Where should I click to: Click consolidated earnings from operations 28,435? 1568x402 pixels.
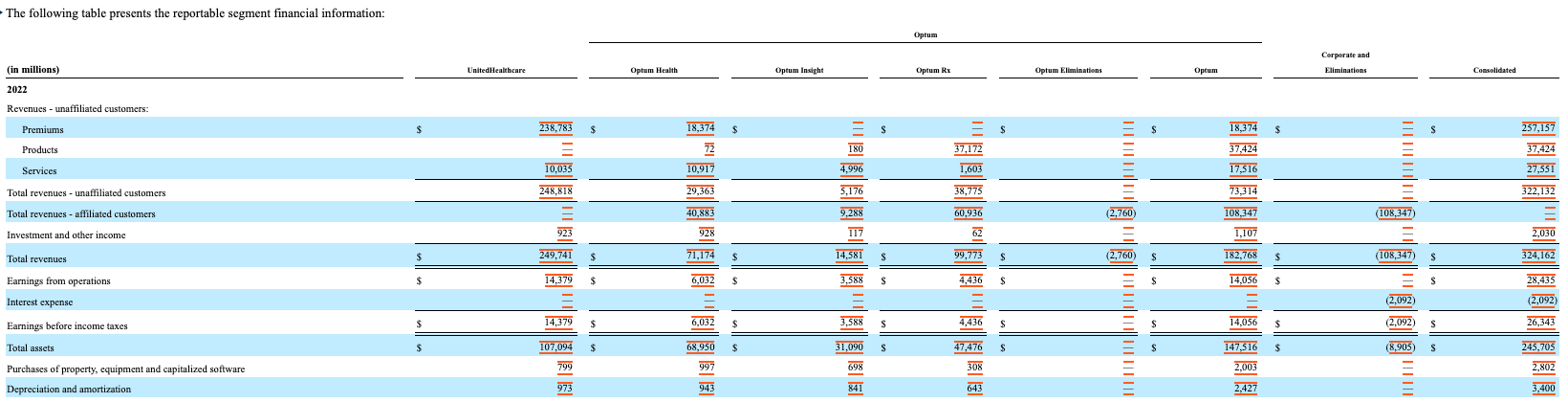(x=1540, y=280)
